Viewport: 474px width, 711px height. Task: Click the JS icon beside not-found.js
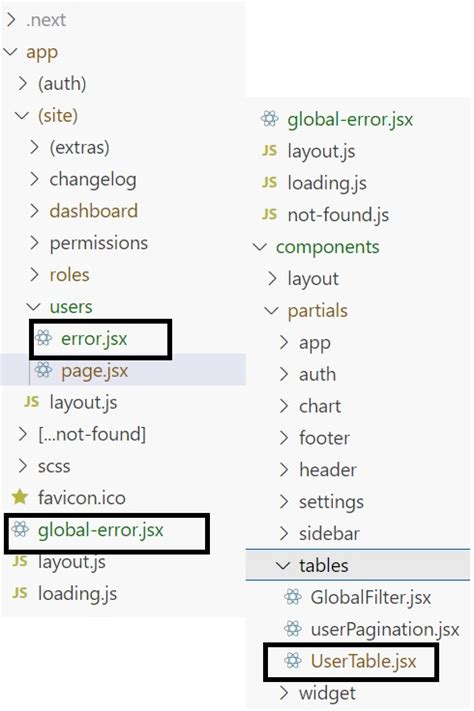point(269,214)
